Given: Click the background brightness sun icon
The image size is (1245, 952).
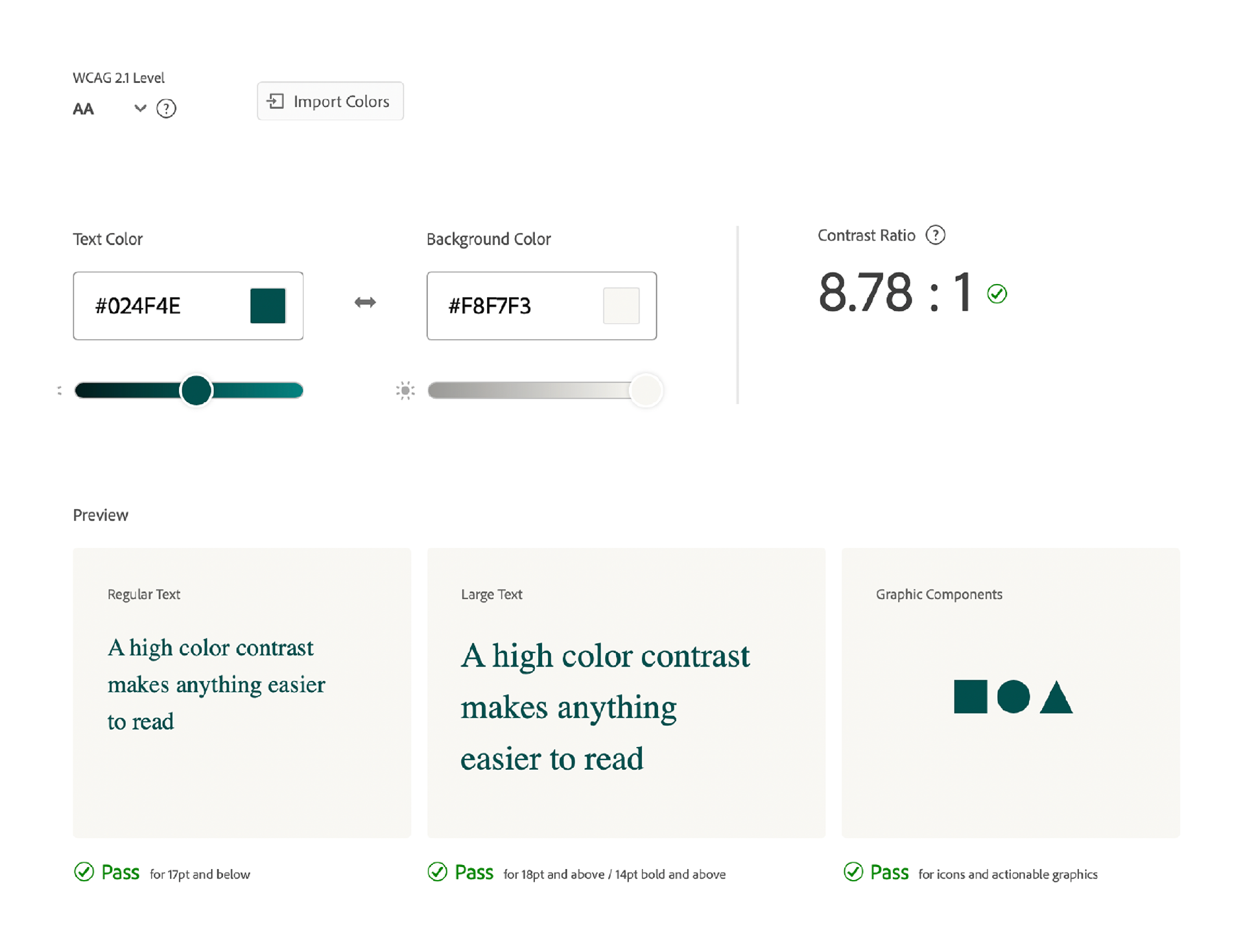Looking at the screenshot, I should (405, 390).
